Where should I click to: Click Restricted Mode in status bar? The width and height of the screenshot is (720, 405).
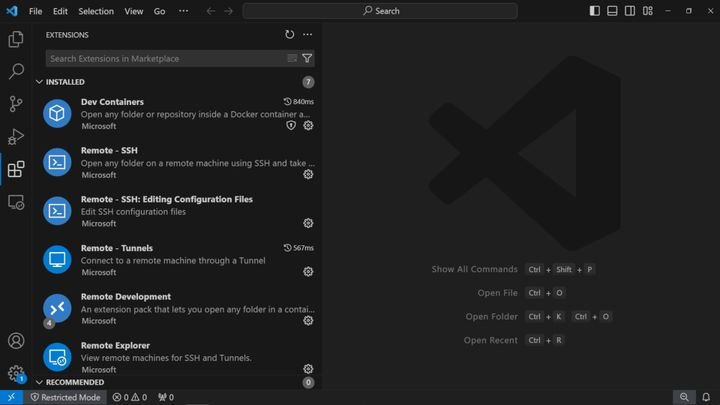pyautogui.click(x=65, y=397)
